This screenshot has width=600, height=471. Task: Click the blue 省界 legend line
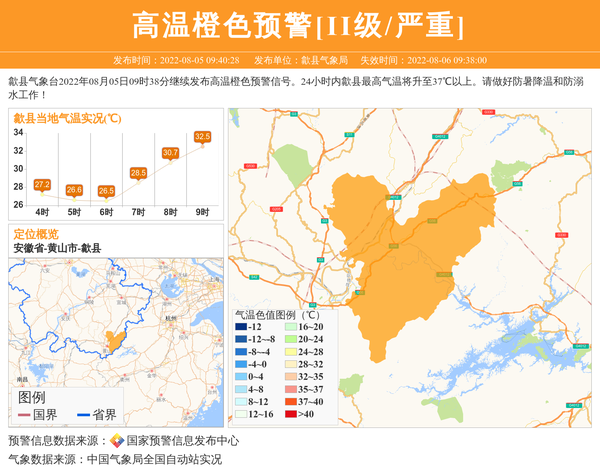(82, 415)
